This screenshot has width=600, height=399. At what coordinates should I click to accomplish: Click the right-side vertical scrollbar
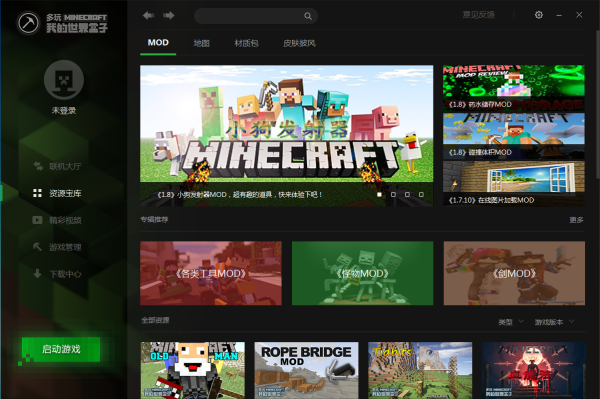pos(598,103)
